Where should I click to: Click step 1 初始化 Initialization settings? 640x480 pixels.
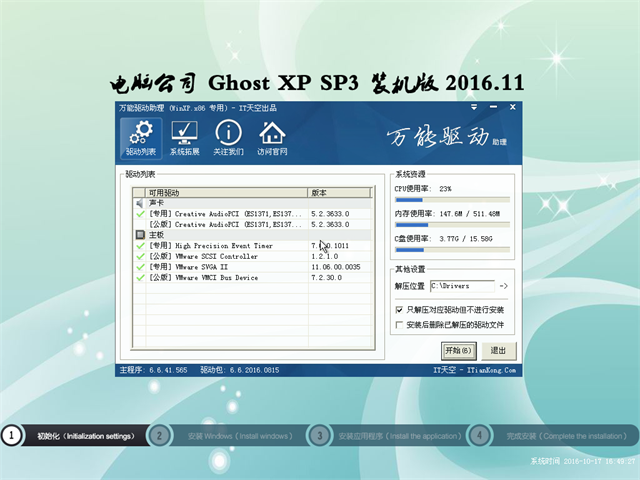(x=75, y=436)
